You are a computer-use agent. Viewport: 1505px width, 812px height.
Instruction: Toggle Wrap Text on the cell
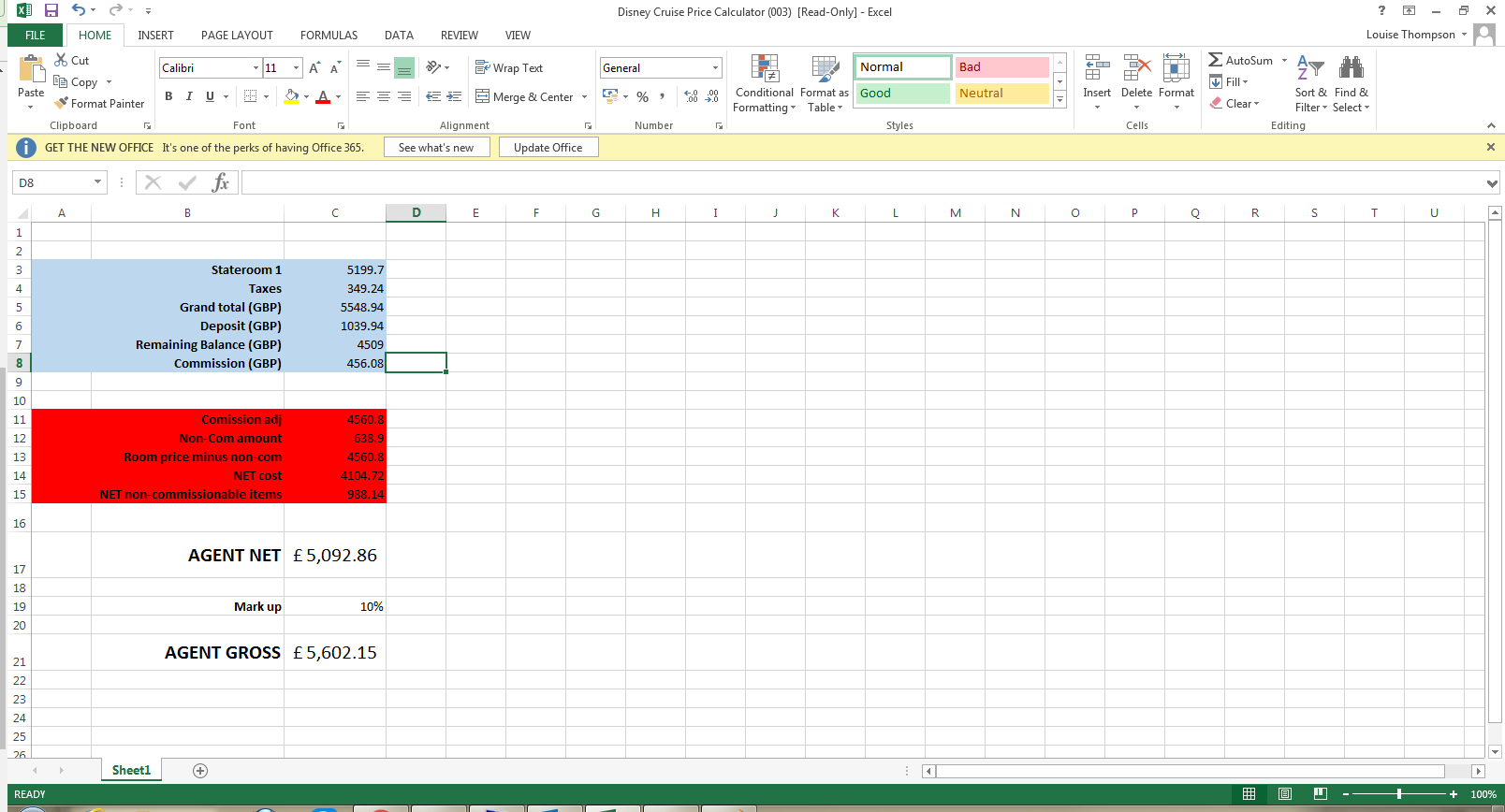click(509, 67)
